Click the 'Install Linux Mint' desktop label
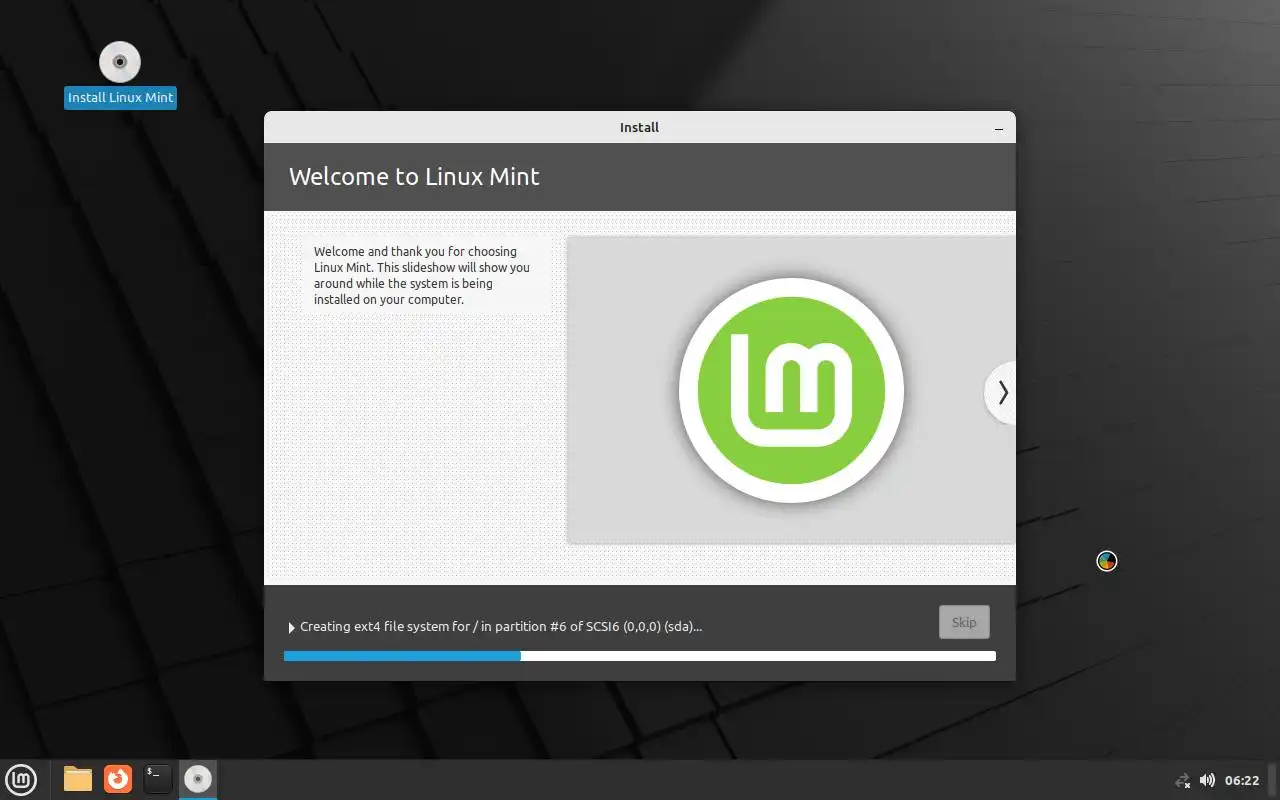Screen dimensions: 1280x800 [120, 97]
